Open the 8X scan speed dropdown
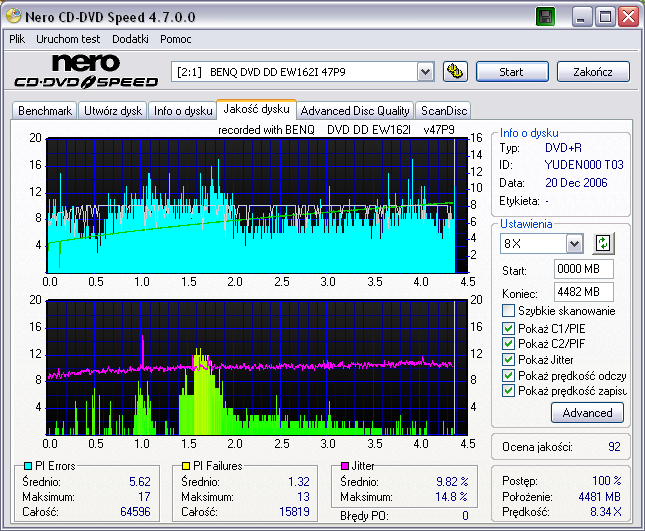The image size is (645, 531). tap(574, 244)
